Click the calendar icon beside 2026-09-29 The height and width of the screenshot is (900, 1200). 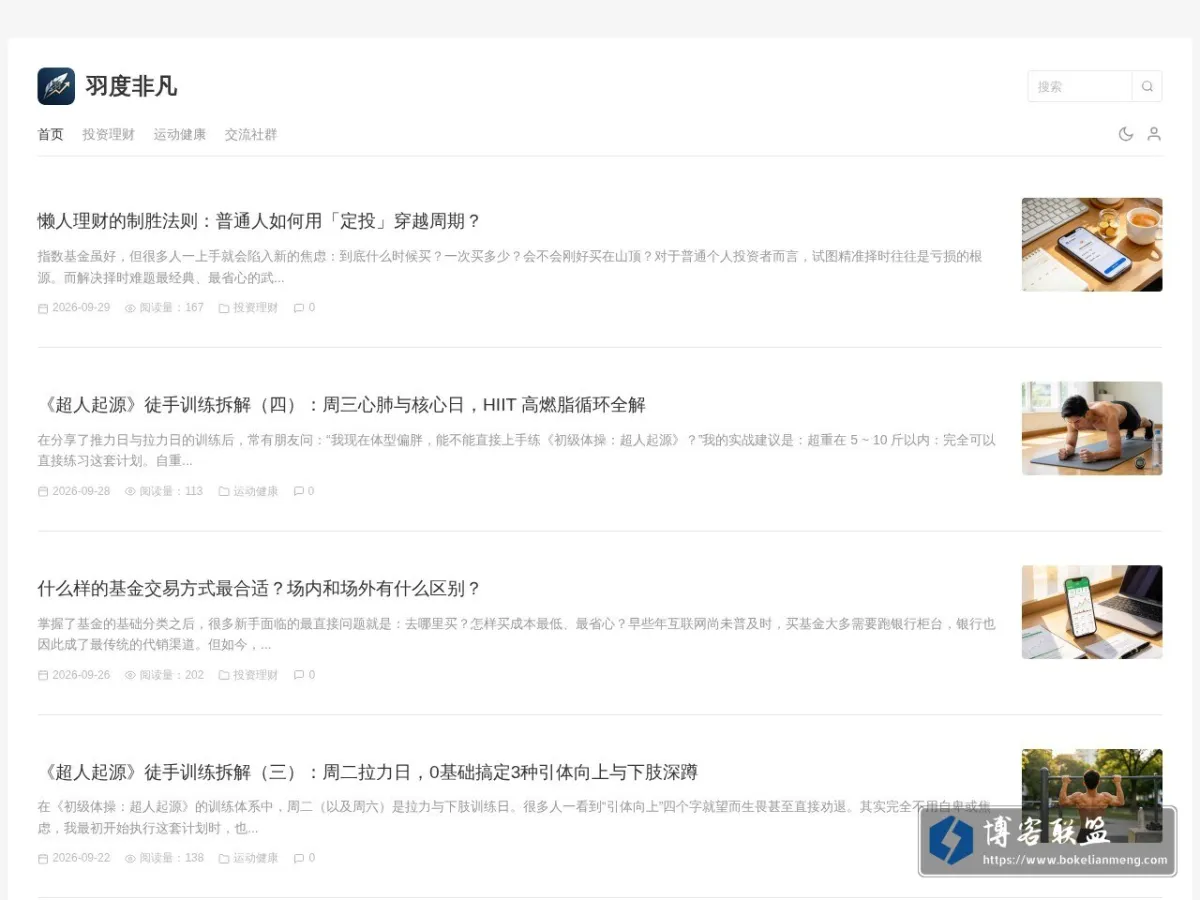point(43,308)
